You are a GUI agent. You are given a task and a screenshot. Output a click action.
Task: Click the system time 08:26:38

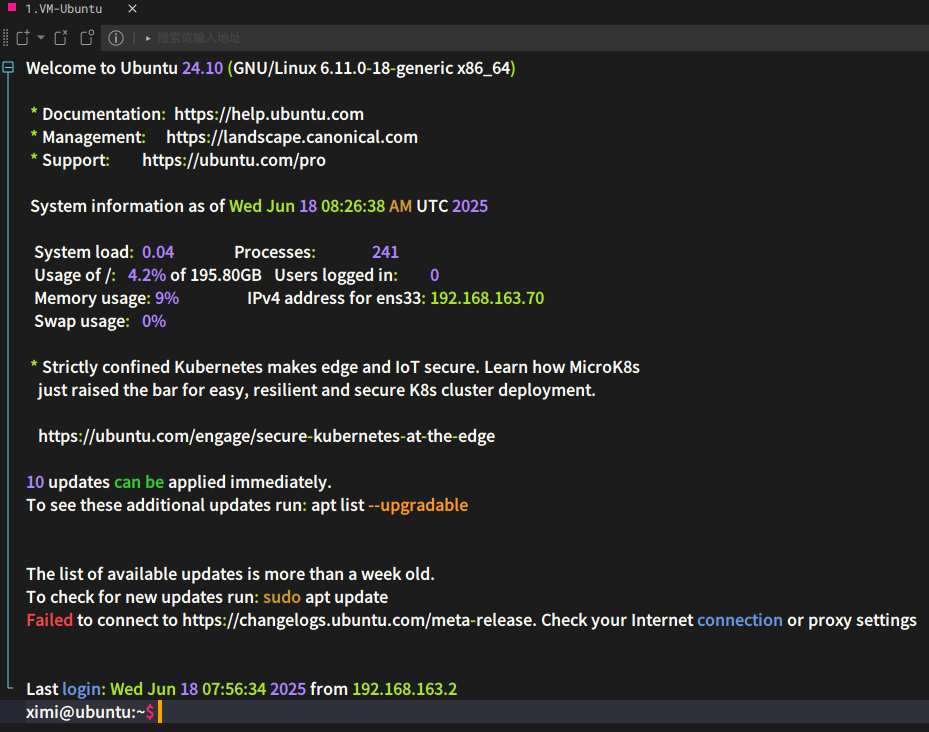coord(353,206)
